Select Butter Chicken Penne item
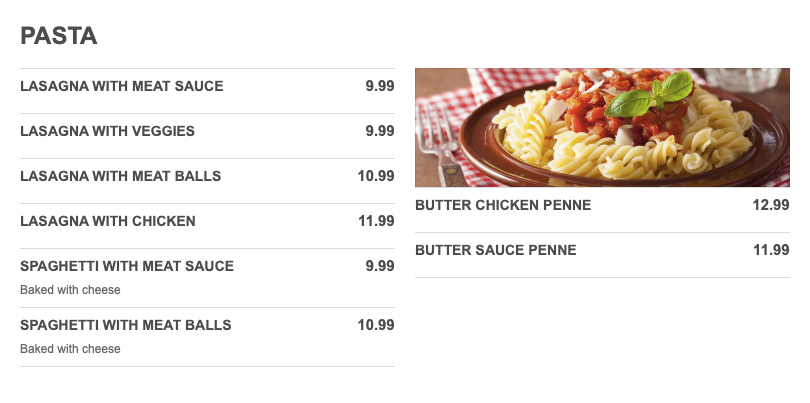Screen dimensions: 810x403 click(x=503, y=205)
